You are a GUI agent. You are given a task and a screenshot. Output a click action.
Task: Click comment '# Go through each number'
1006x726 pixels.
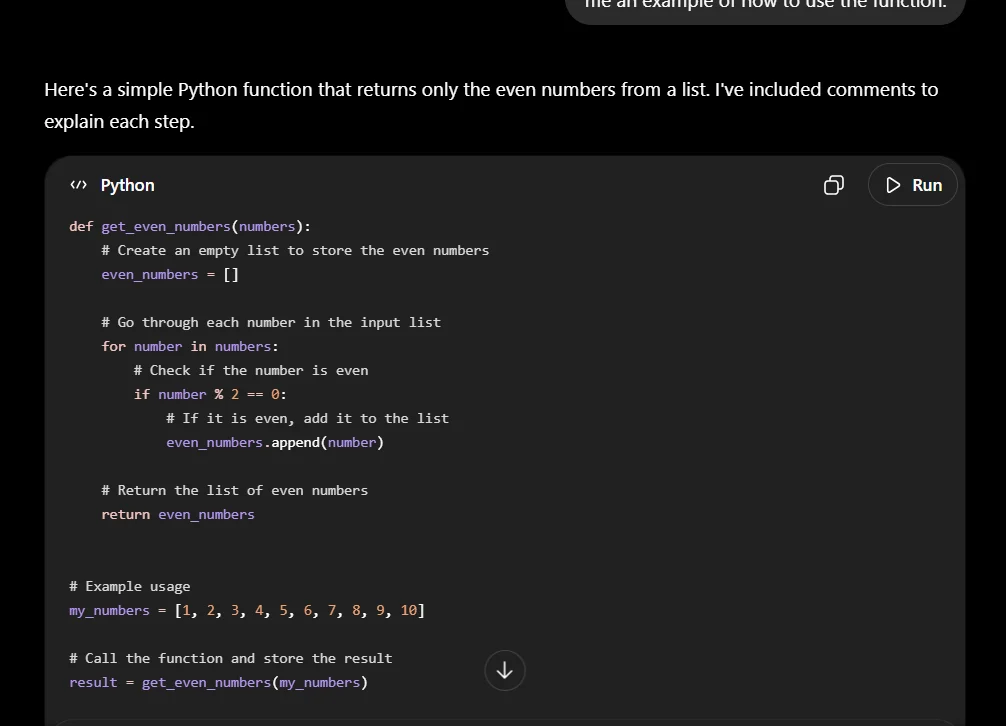(x=271, y=323)
